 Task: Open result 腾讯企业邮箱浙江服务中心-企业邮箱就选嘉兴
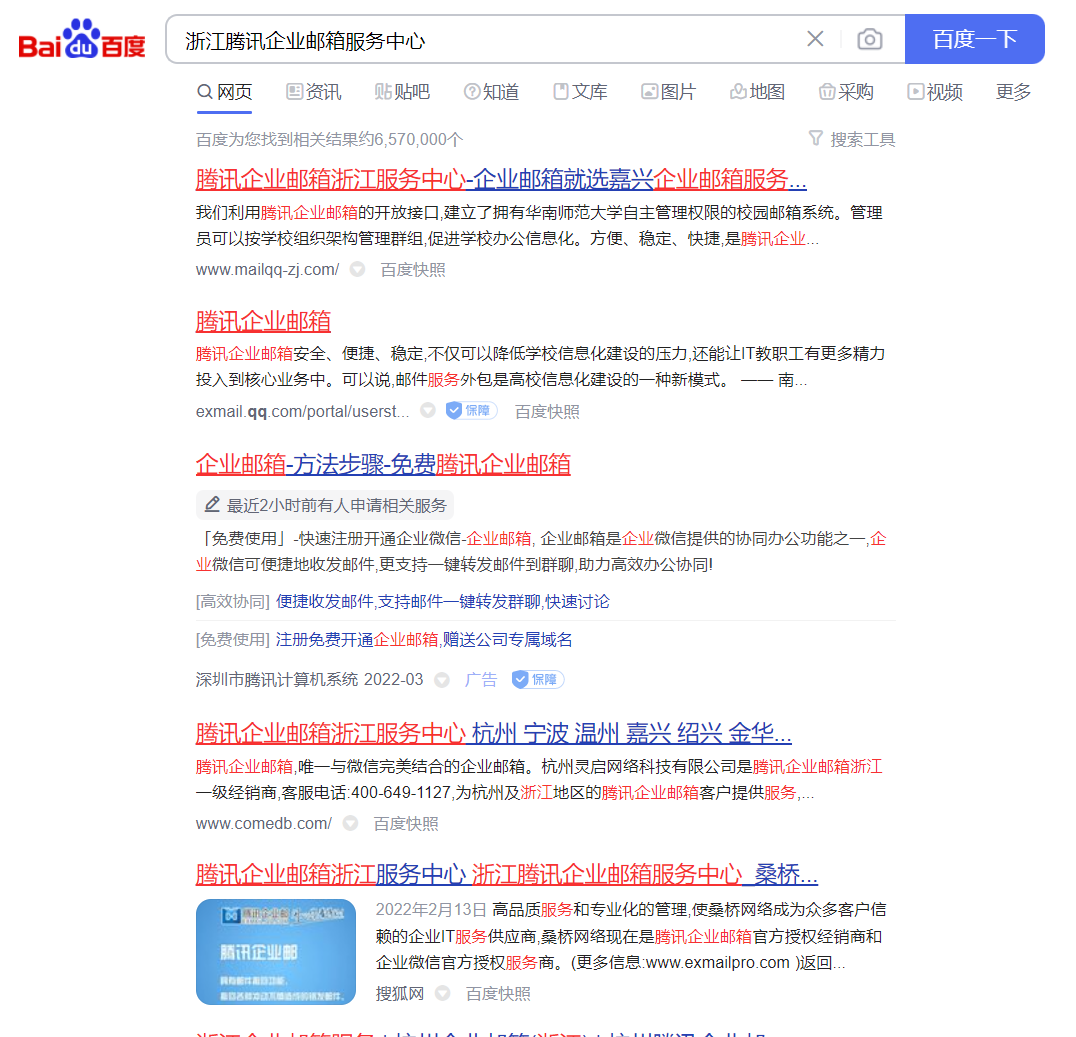point(501,180)
